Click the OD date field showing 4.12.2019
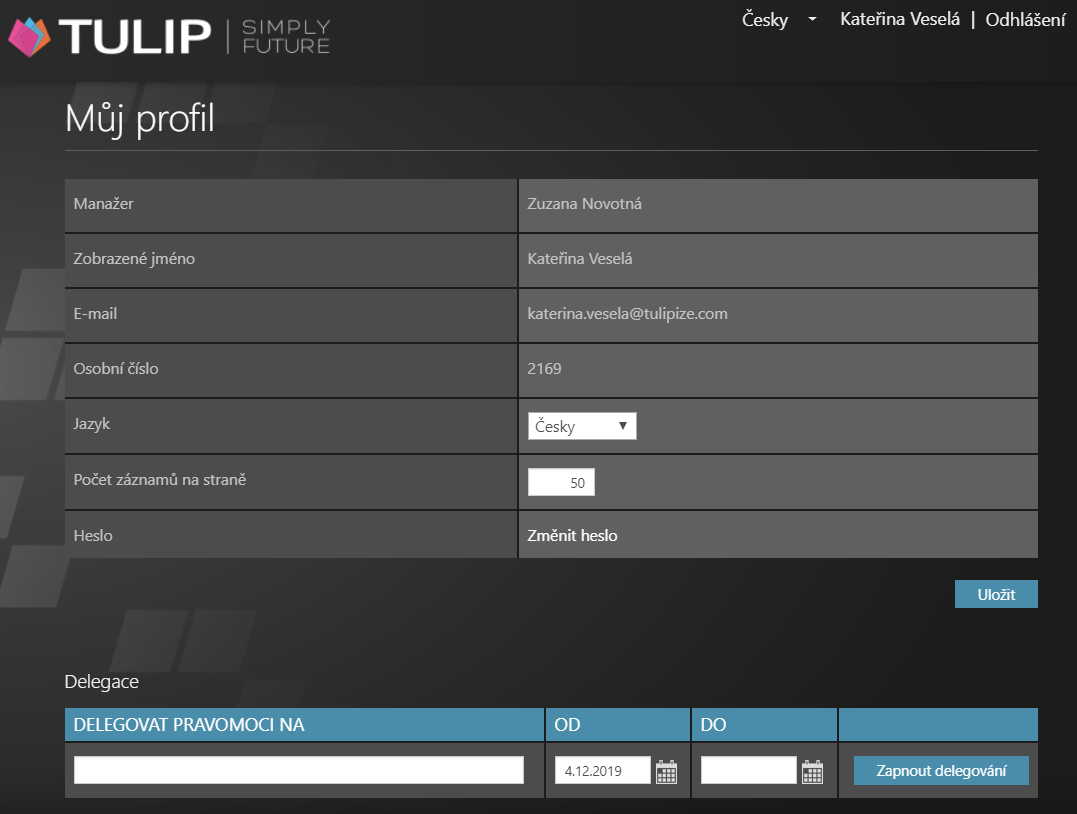Screen dimensions: 1077x814 [x=602, y=770]
